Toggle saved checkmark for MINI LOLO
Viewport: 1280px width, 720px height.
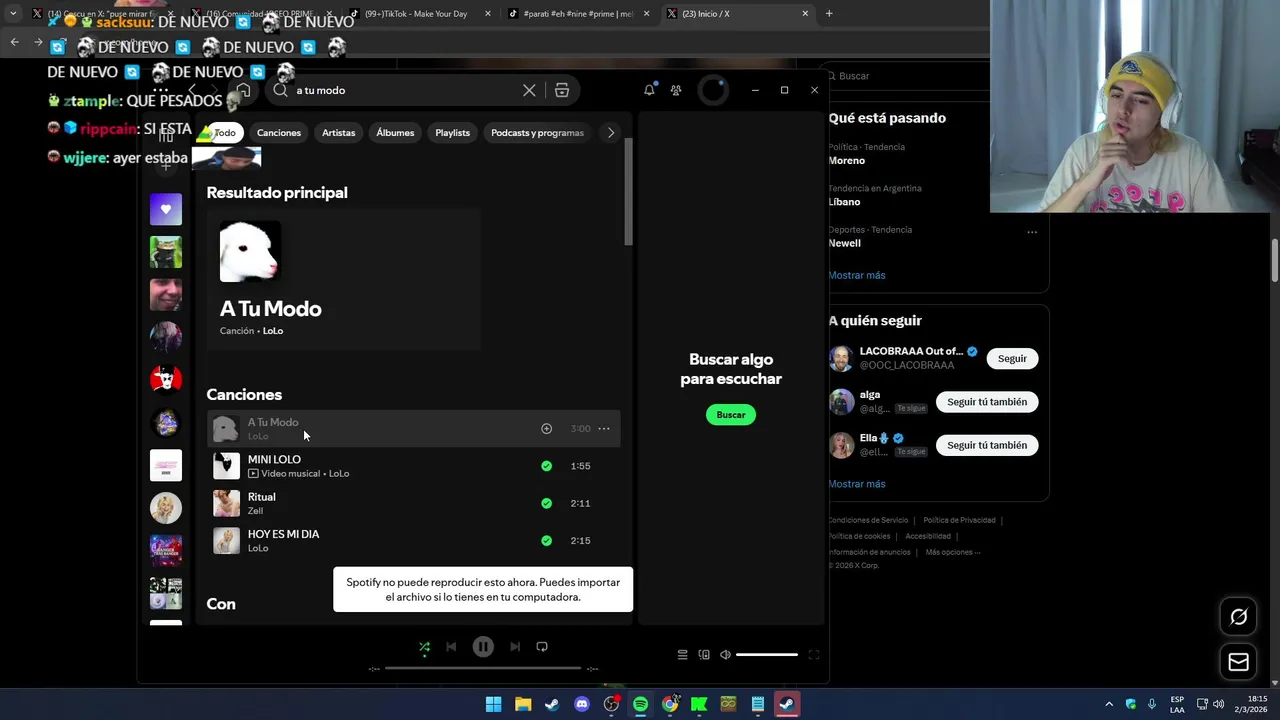(x=546, y=466)
